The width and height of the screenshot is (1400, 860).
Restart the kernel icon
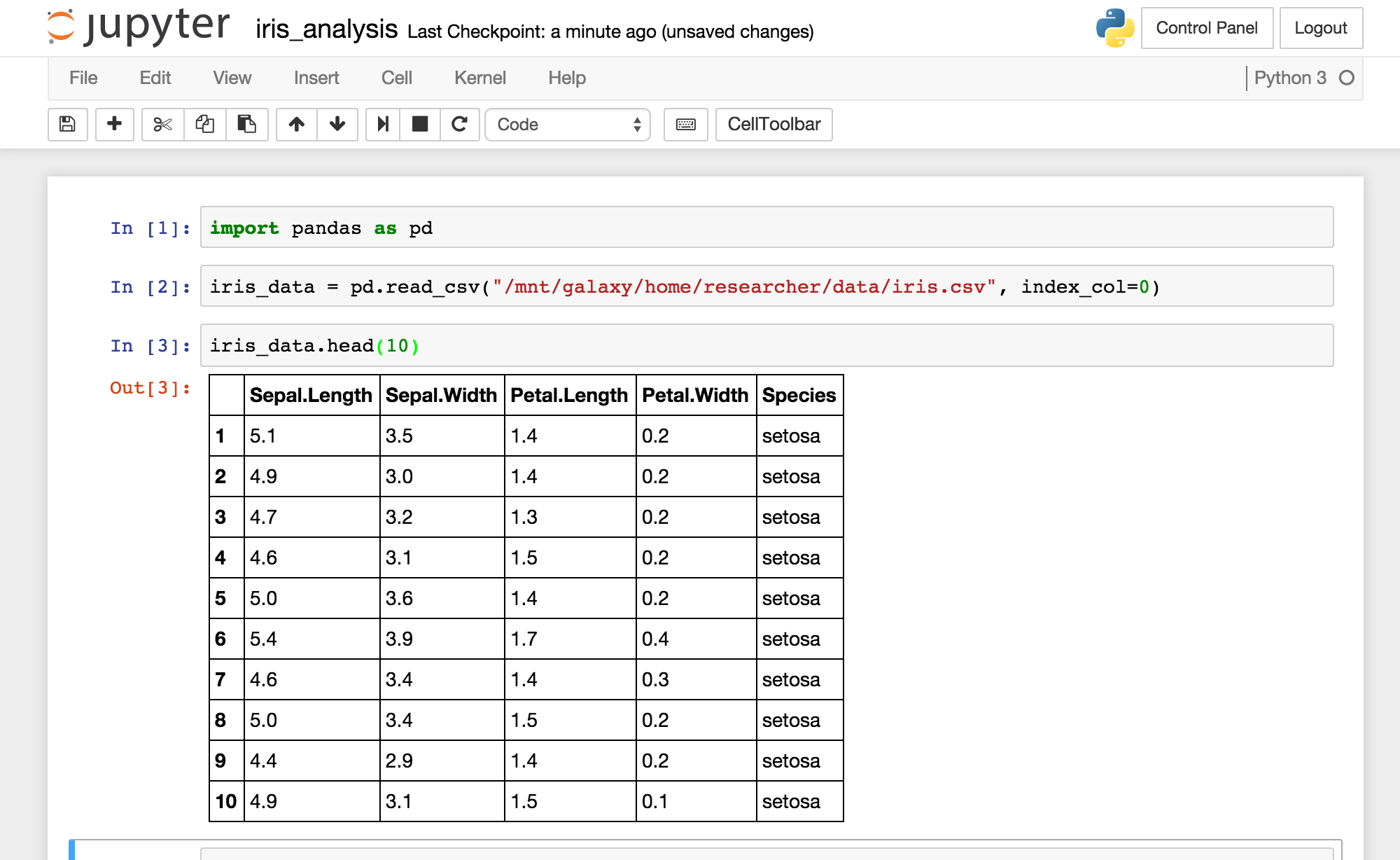pyautogui.click(x=459, y=125)
